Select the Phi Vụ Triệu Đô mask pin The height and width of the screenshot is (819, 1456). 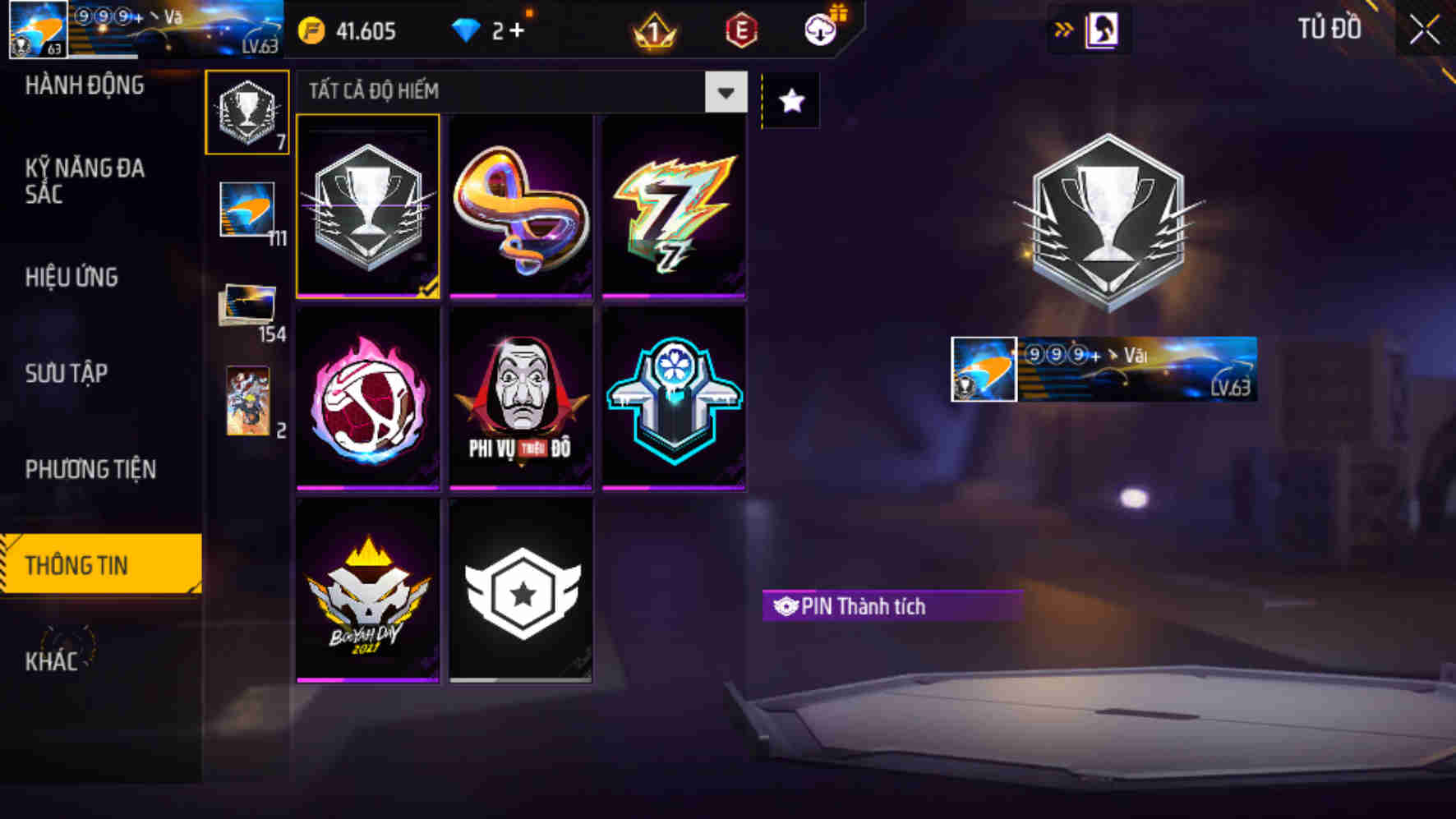[521, 399]
